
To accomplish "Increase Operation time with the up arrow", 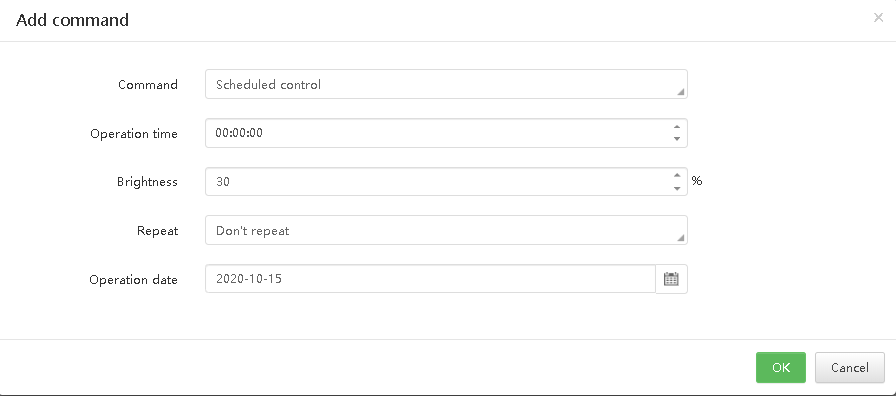I will coord(677,127).
